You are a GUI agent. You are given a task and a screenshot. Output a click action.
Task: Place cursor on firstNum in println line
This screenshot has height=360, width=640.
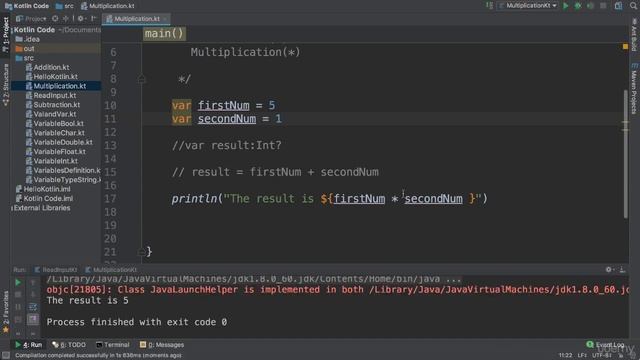click(x=359, y=199)
